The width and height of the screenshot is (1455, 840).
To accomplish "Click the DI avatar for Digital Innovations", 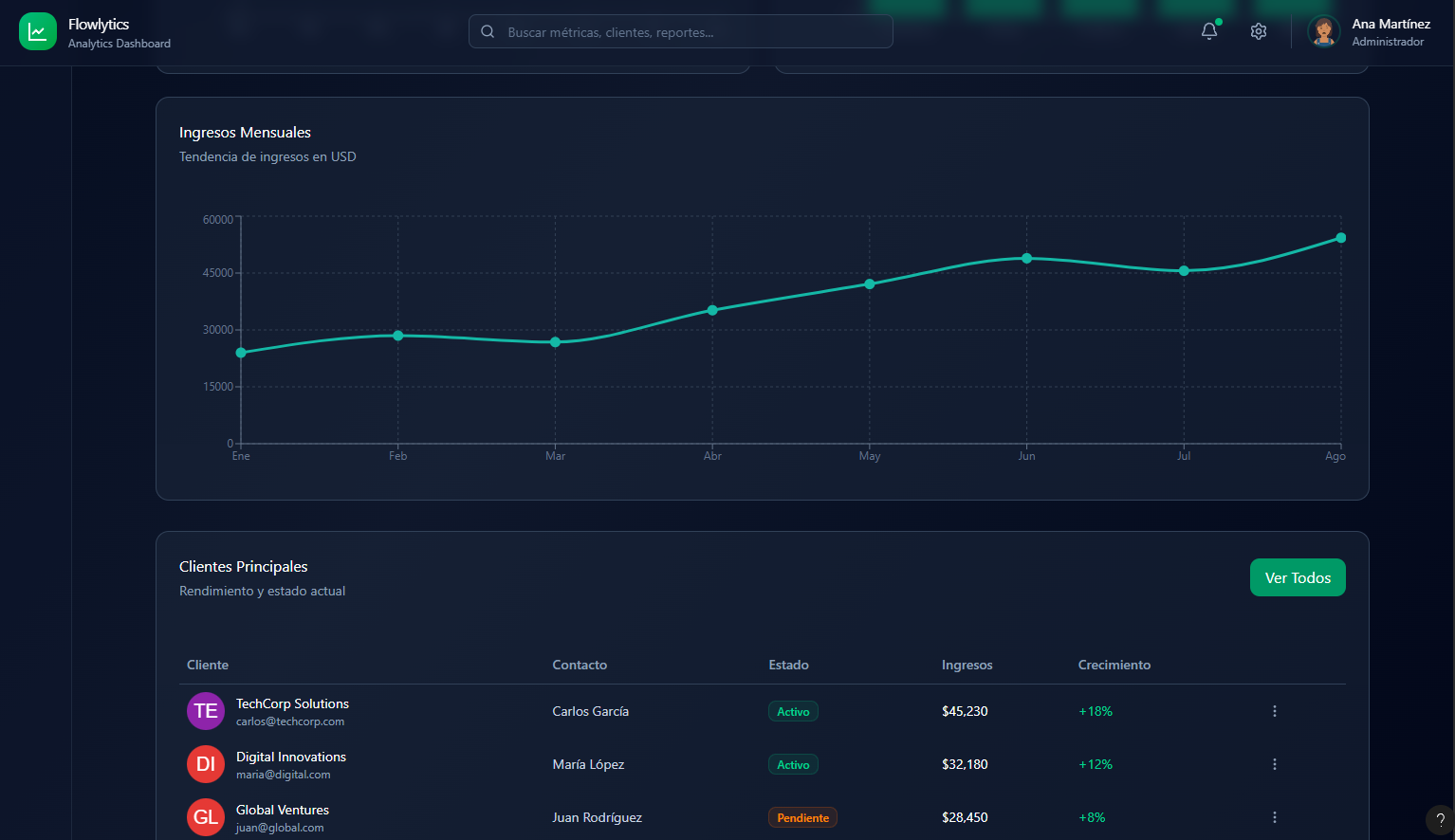I will click(x=206, y=764).
